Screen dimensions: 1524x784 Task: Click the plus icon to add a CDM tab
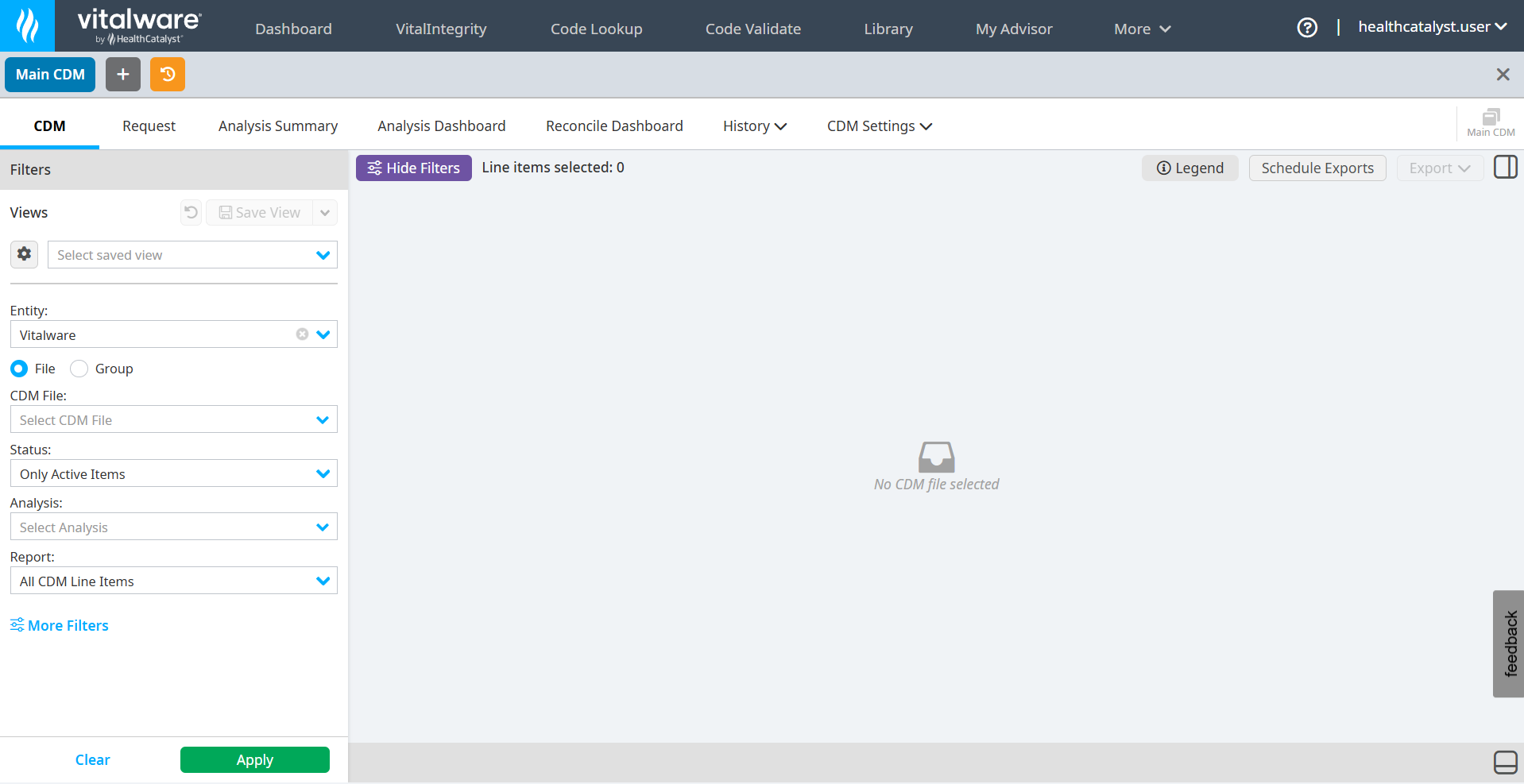(123, 75)
